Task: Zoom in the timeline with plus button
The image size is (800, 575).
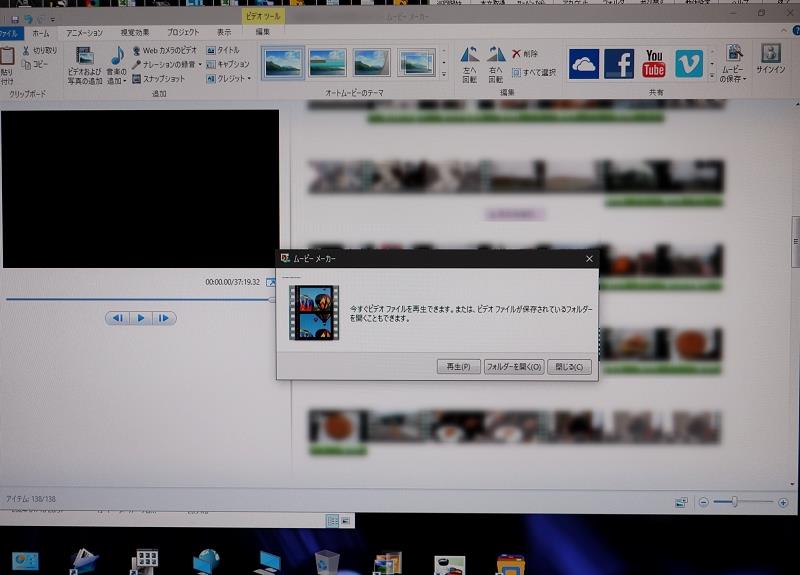Action: (783, 503)
